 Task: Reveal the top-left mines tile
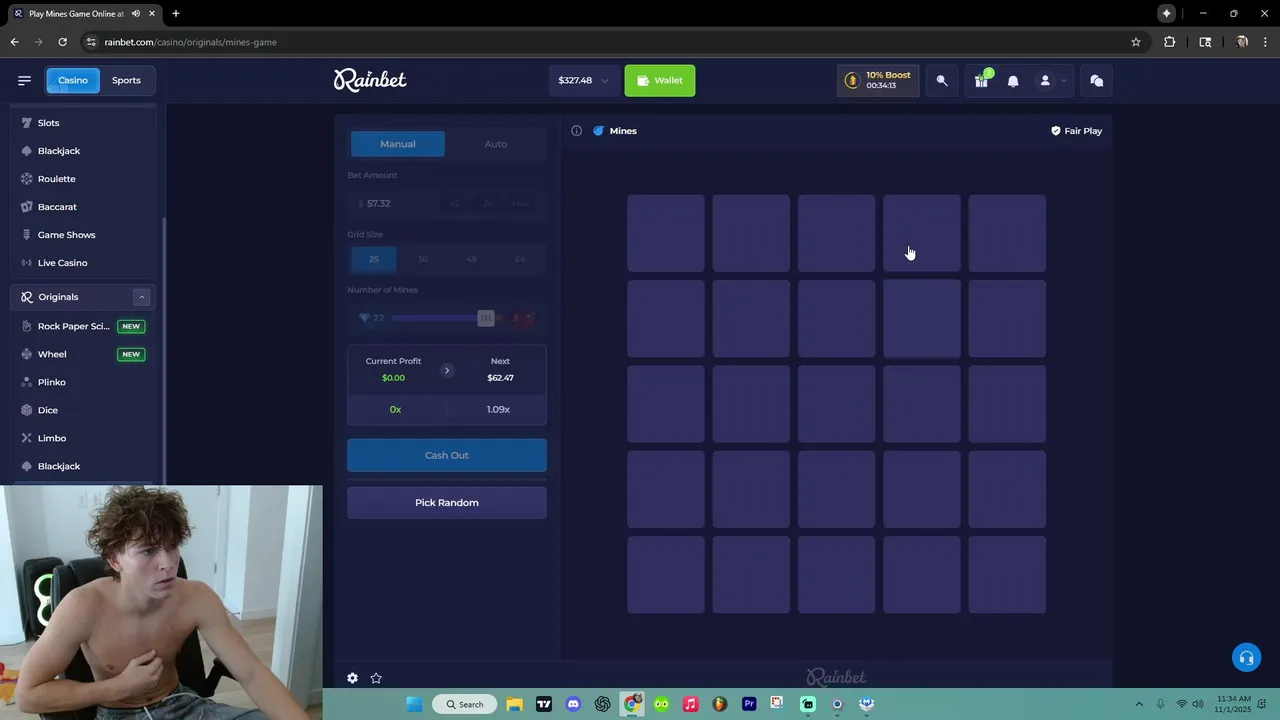click(666, 233)
